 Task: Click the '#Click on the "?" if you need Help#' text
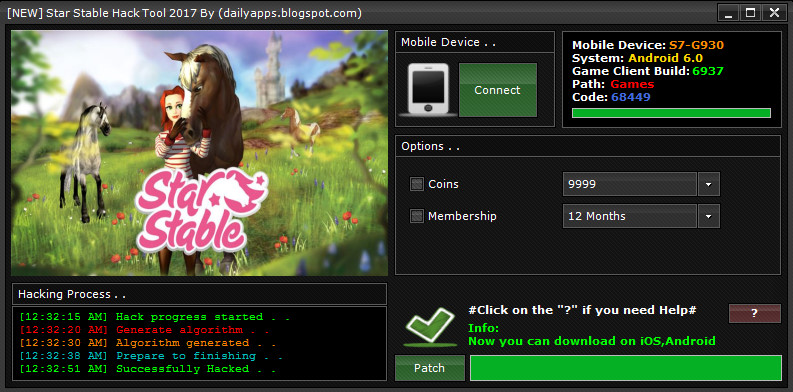click(x=583, y=310)
